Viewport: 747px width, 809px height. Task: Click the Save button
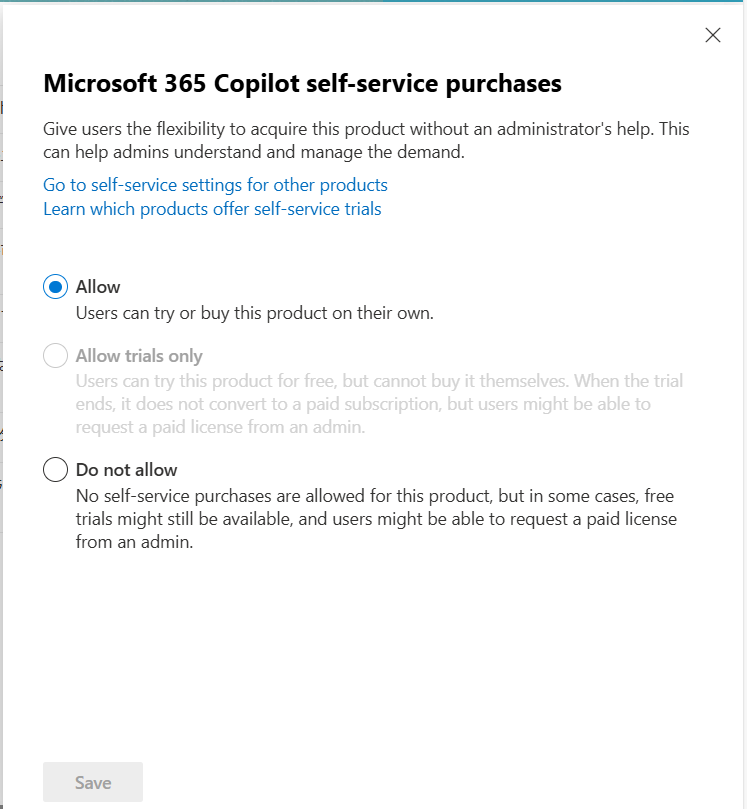pos(93,782)
